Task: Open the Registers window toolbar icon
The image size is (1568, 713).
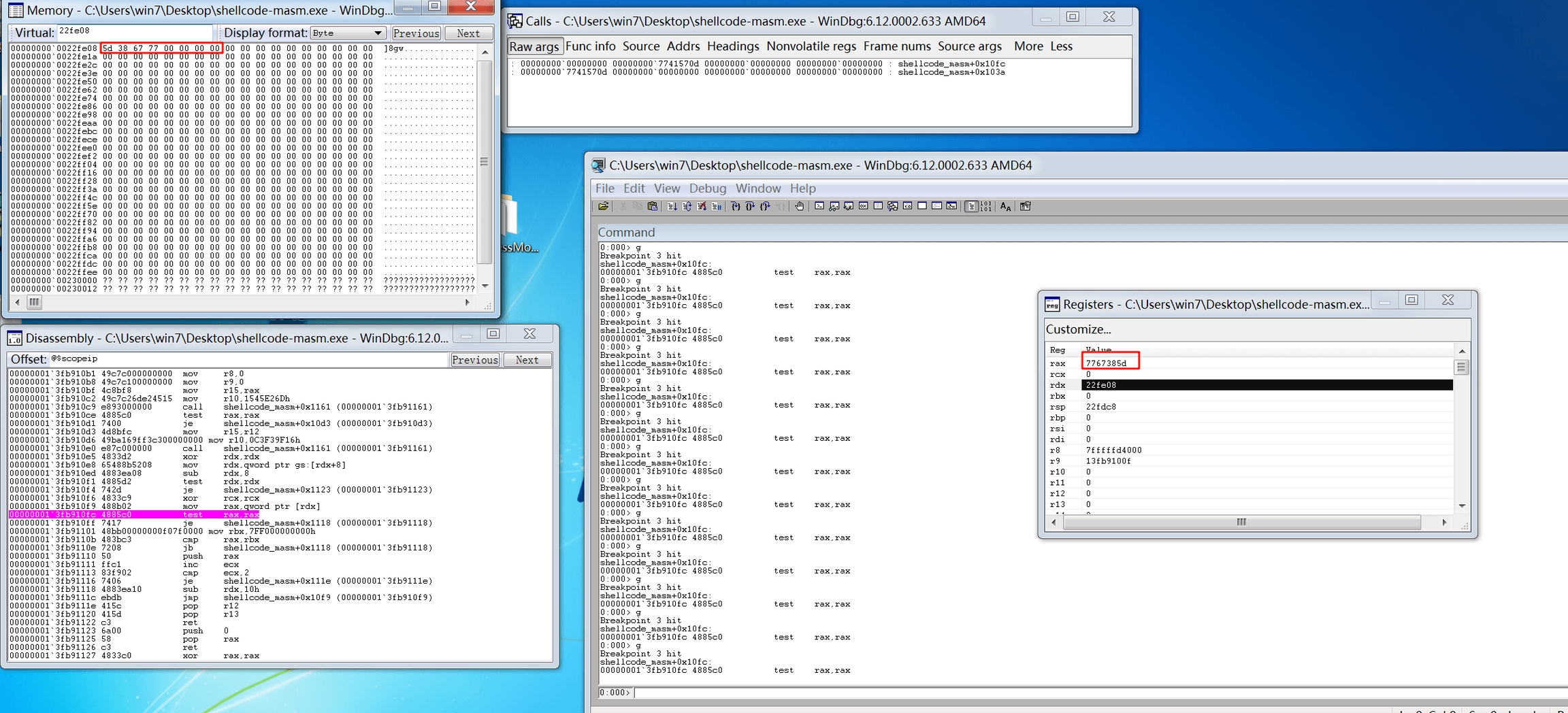Action: [864, 206]
